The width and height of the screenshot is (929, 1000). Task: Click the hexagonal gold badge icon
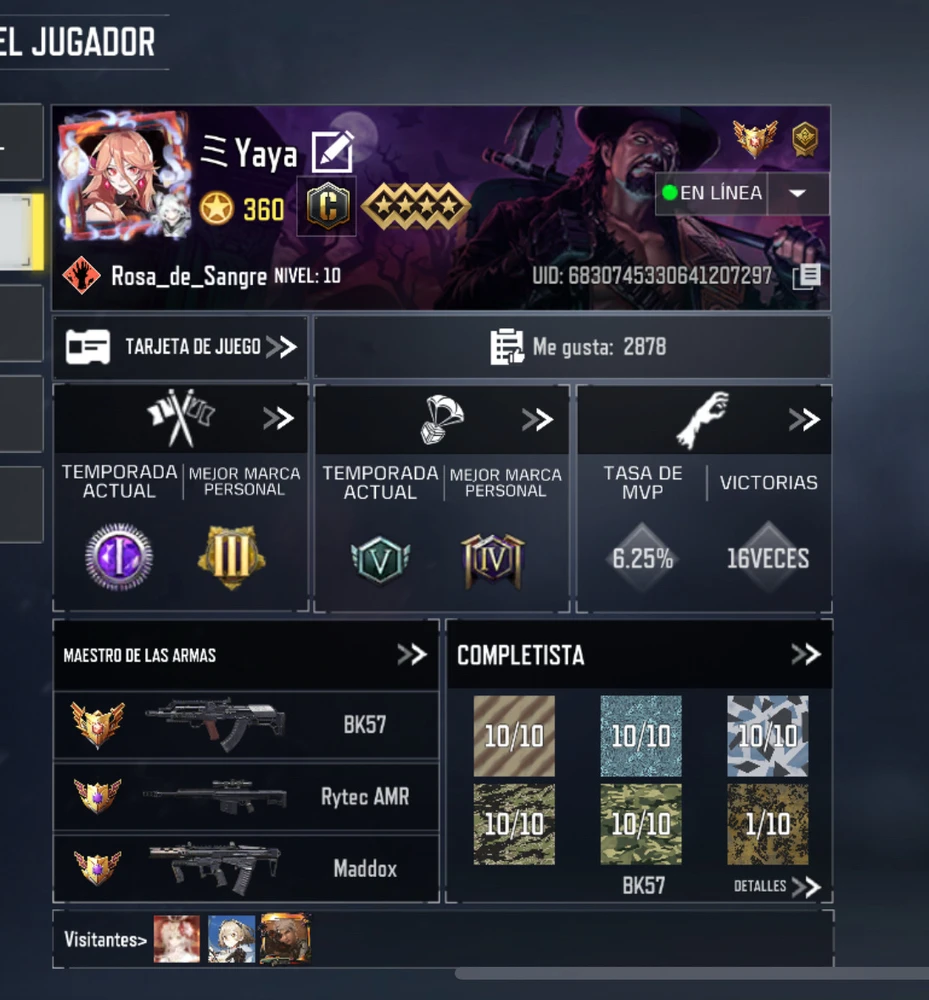805,138
